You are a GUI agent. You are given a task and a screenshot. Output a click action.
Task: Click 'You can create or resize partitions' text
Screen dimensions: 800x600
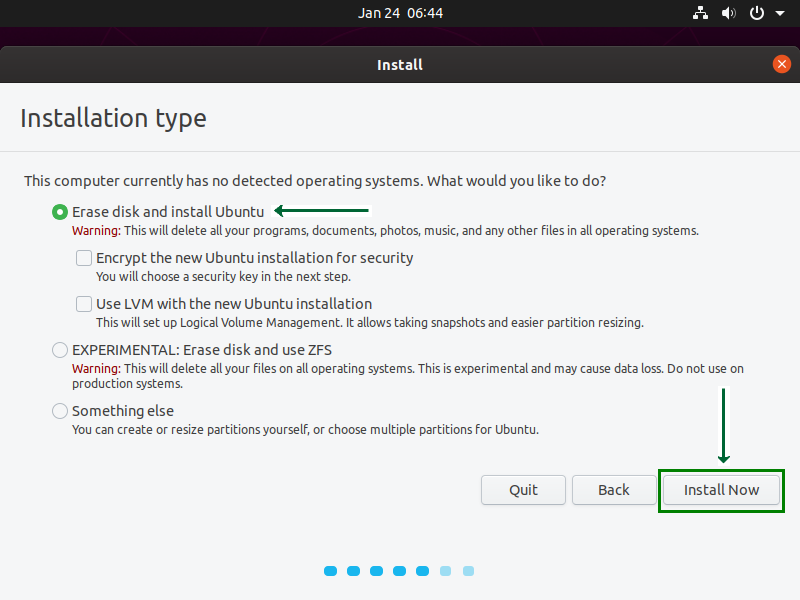[x=305, y=430]
